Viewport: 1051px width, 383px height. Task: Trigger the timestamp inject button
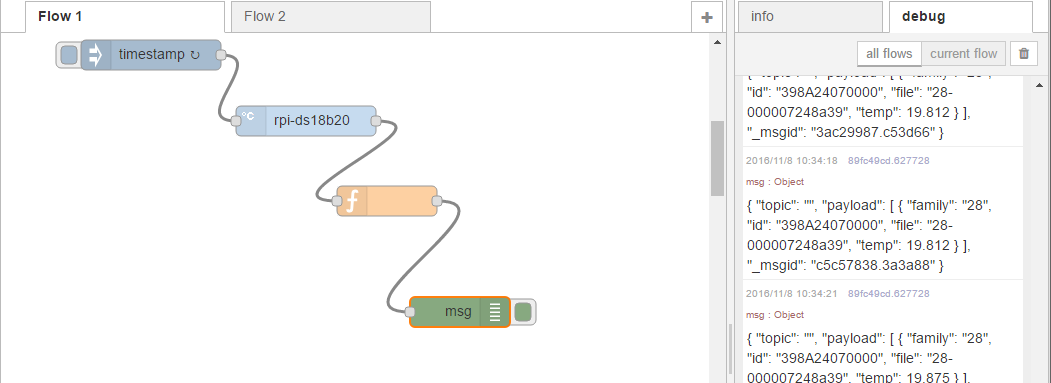point(68,55)
